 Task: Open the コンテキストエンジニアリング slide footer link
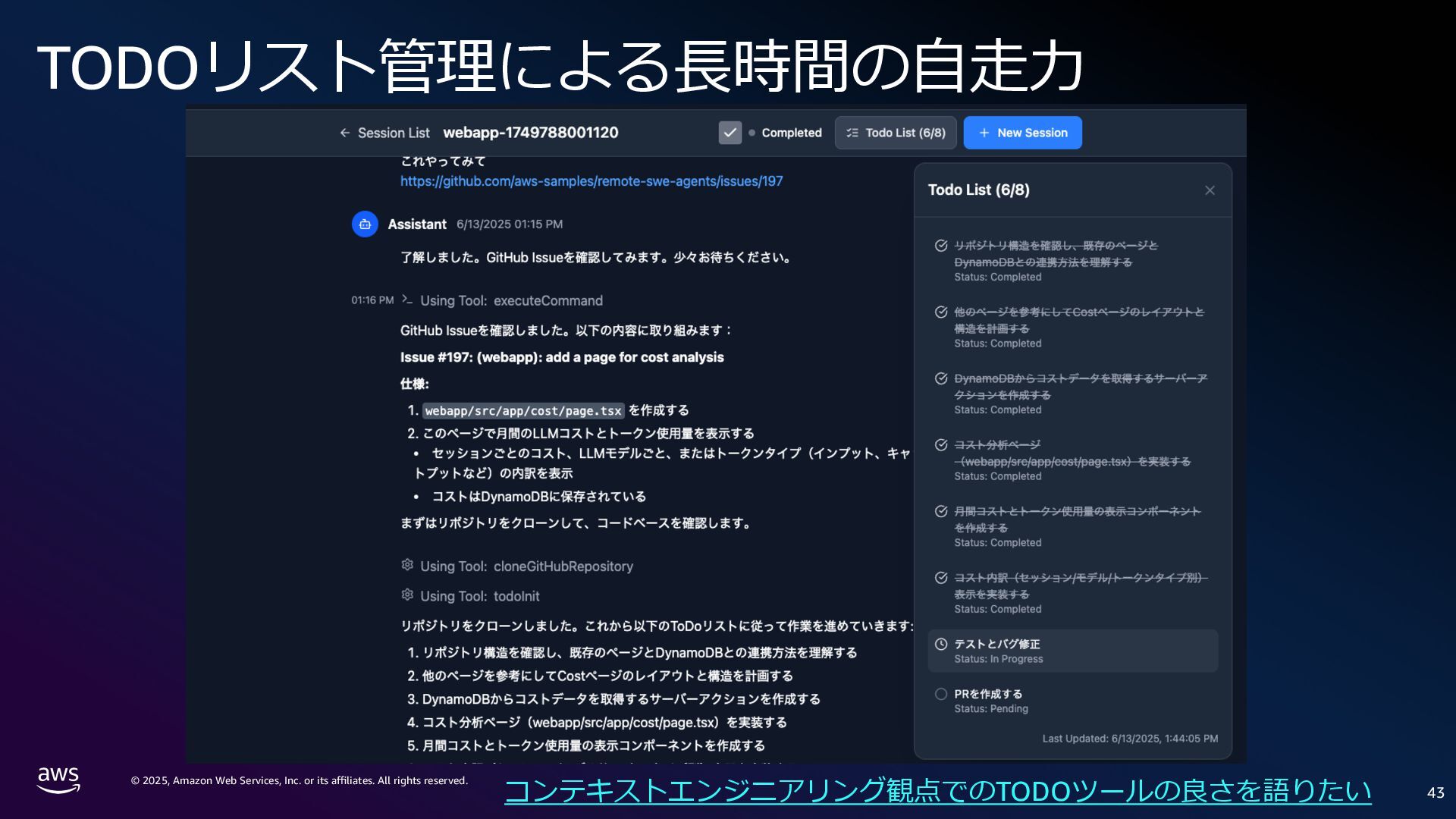(x=938, y=791)
